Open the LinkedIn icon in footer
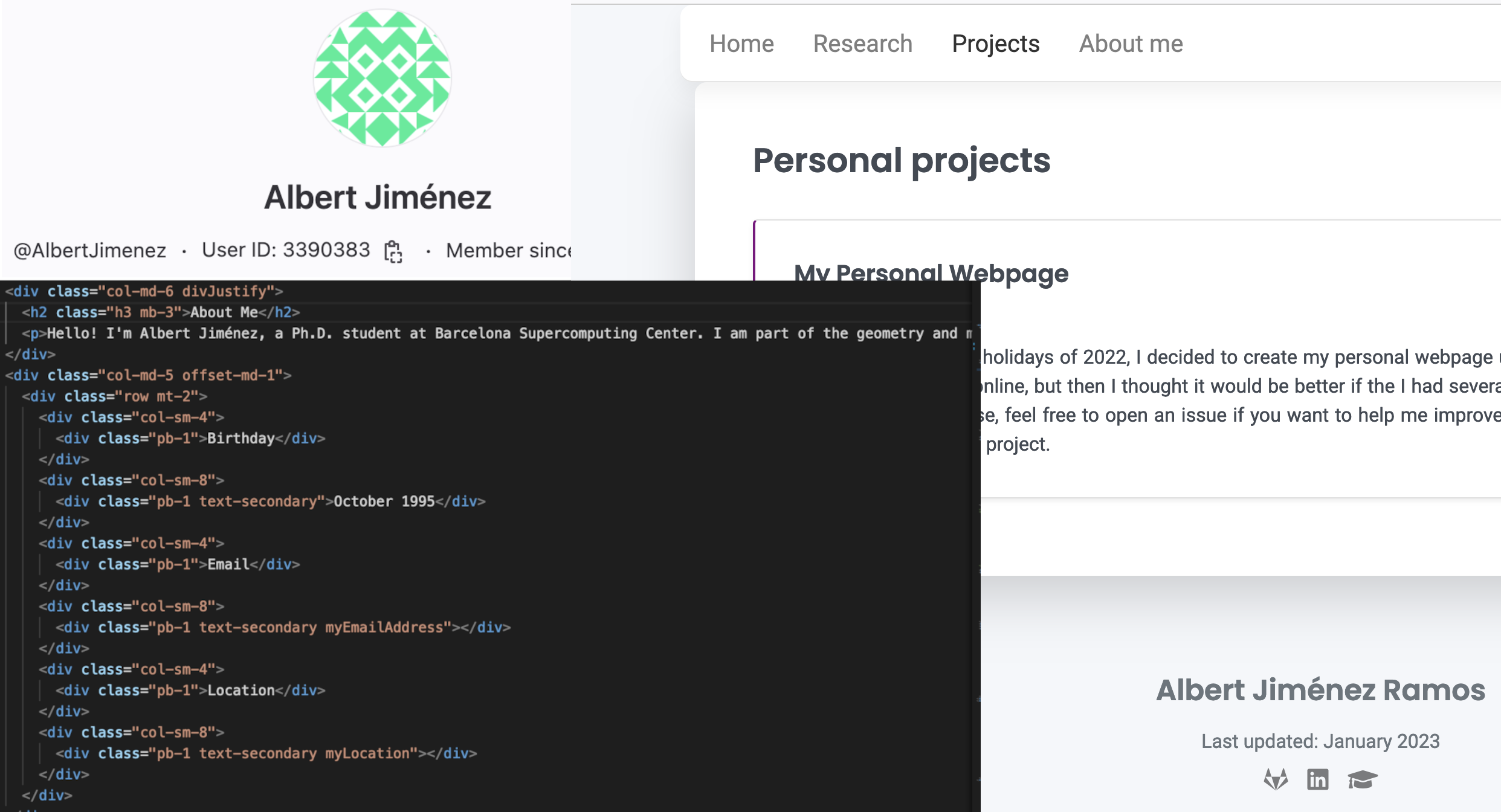The width and height of the screenshot is (1501, 812). (x=1317, y=779)
